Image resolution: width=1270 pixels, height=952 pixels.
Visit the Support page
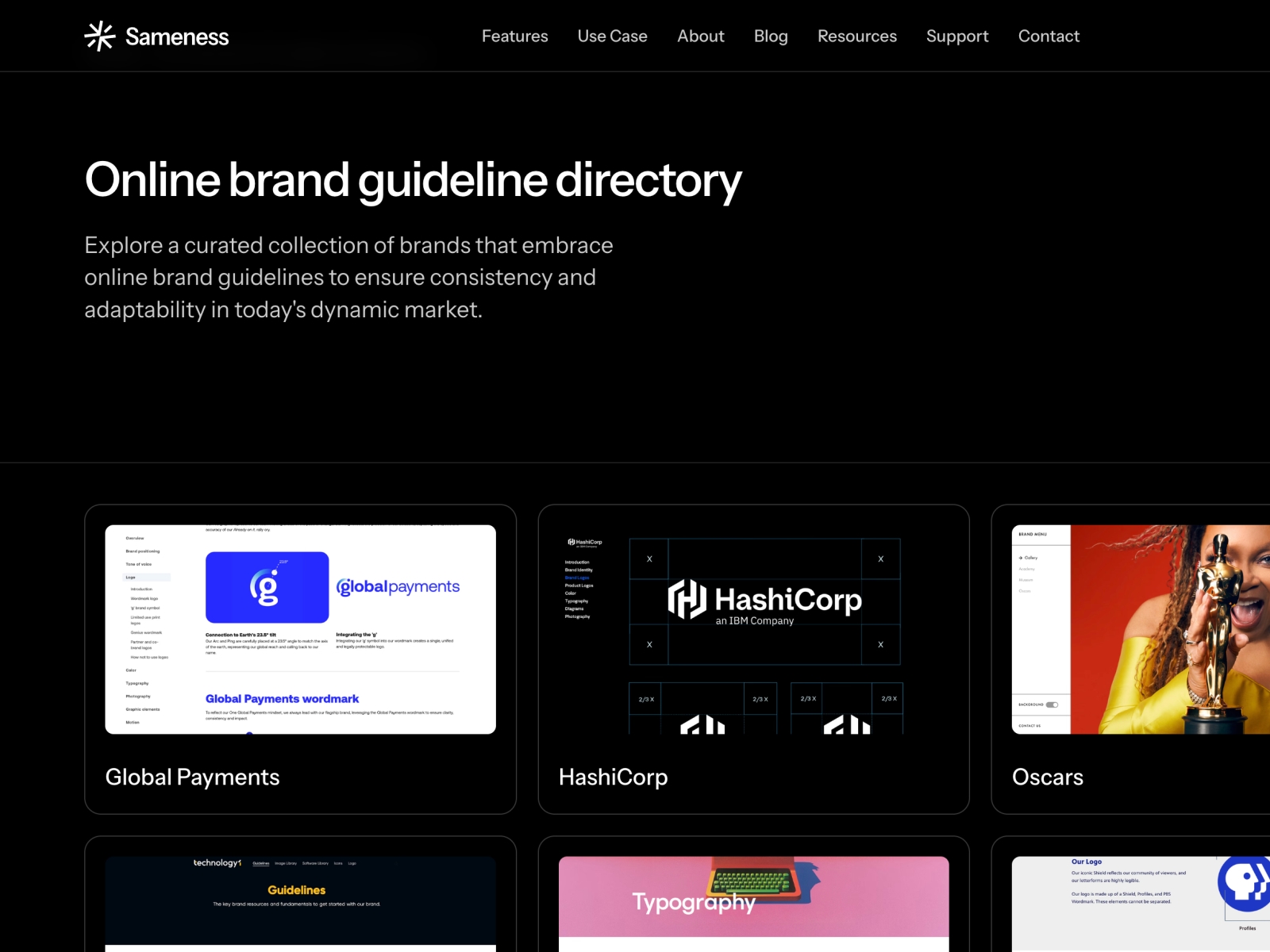click(957, 36)
